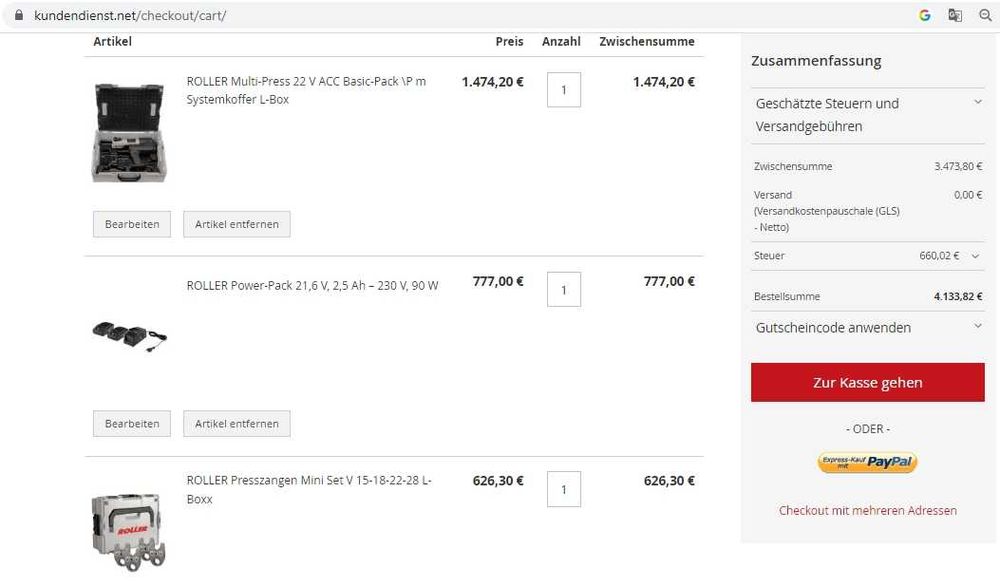Click the Google icon in address bar
This screenshot has width=1000, height=588.
pos(925,16)
